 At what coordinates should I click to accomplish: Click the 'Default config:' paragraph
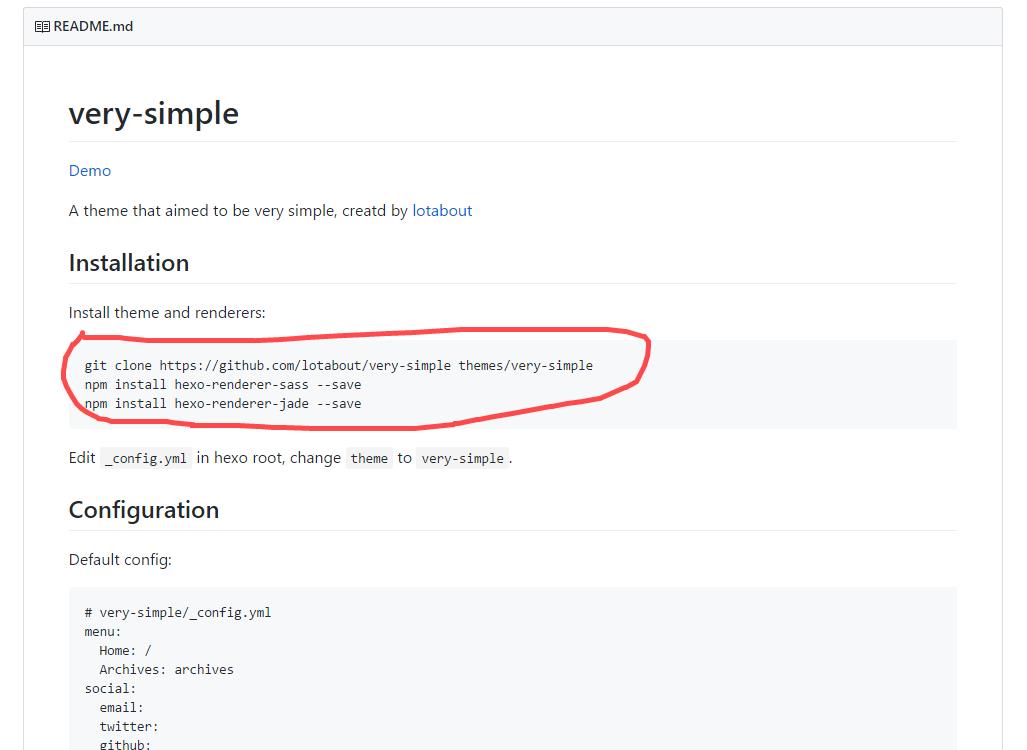click(x=120, y=560)
